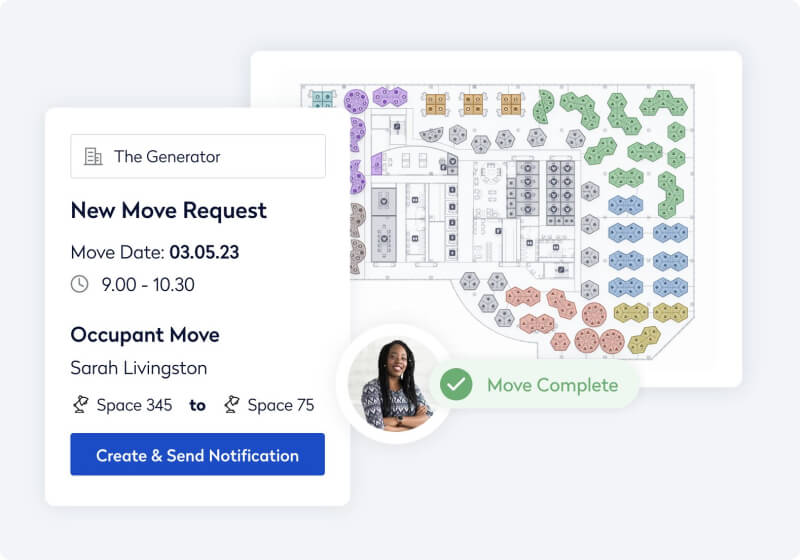Click the green checkmark icon in Move Complete
800x560 pixels.
tap(456, 385)
